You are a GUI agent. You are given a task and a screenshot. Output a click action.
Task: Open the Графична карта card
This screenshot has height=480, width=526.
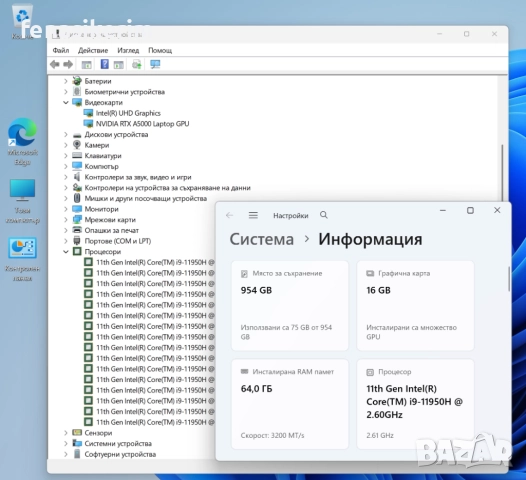415,305
